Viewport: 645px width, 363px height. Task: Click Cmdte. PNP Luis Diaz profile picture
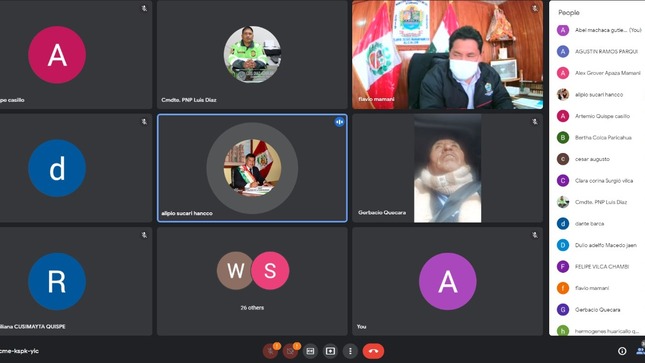tap(252, 54)
